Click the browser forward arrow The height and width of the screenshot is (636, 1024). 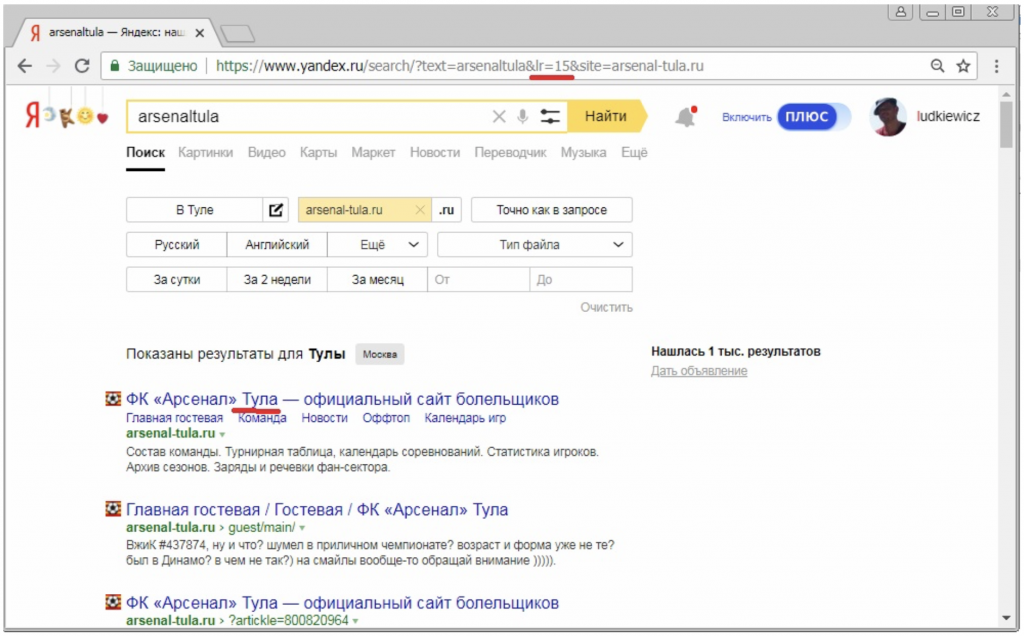pyautogui.click(x=54, y=66)
